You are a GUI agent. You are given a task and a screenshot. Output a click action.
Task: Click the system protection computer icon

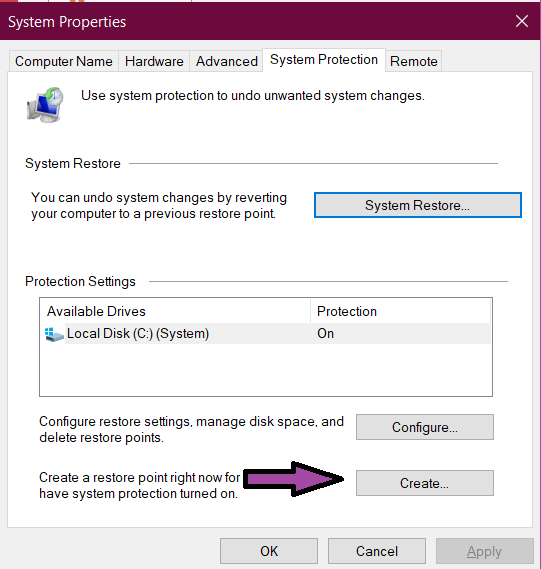coord(45,105)
